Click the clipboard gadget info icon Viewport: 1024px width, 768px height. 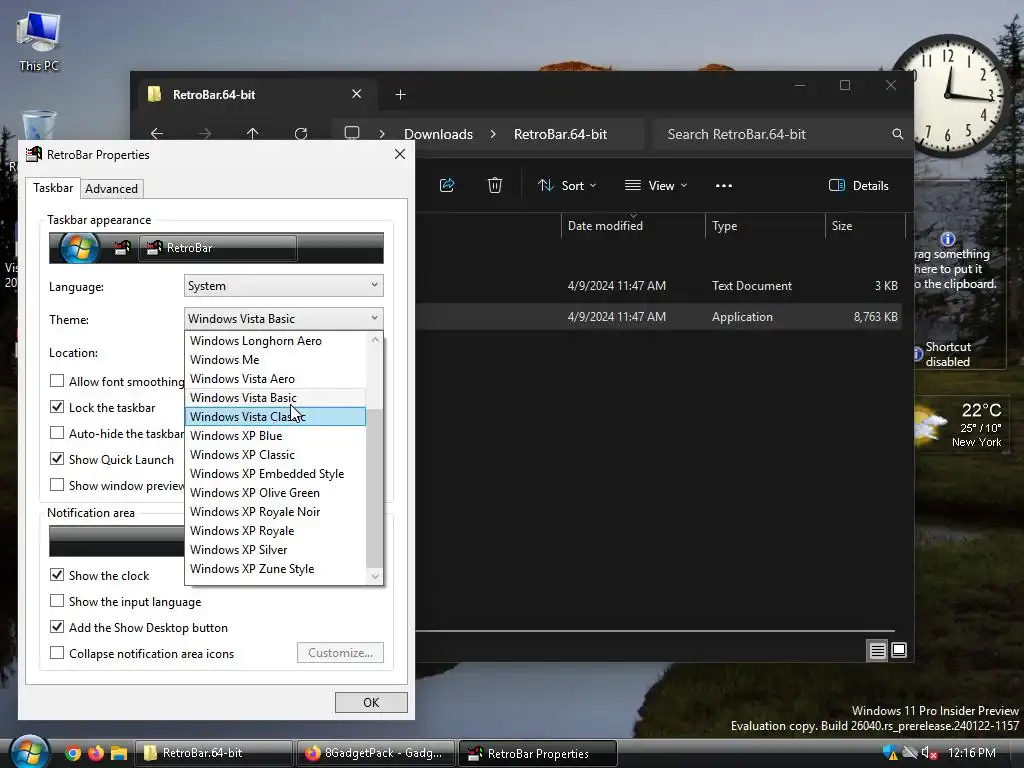(948, 239)
